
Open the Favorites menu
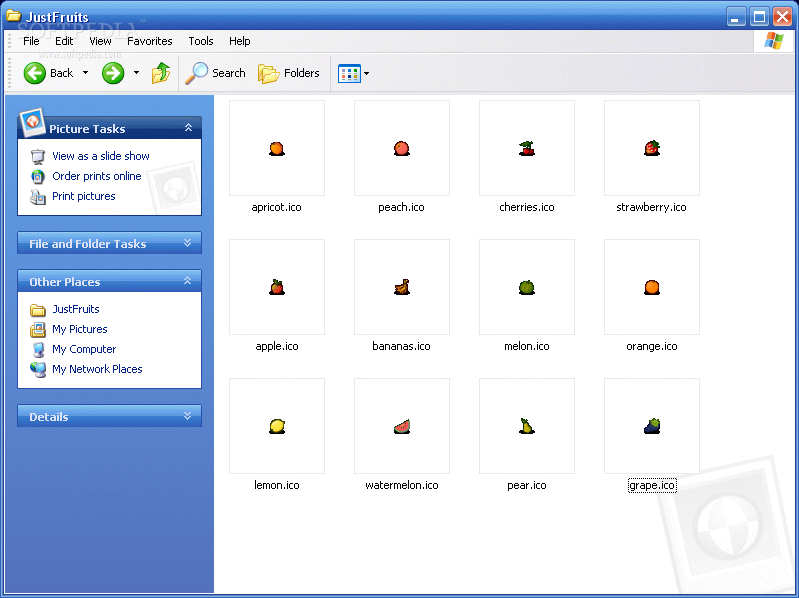(x=150, y=41)
